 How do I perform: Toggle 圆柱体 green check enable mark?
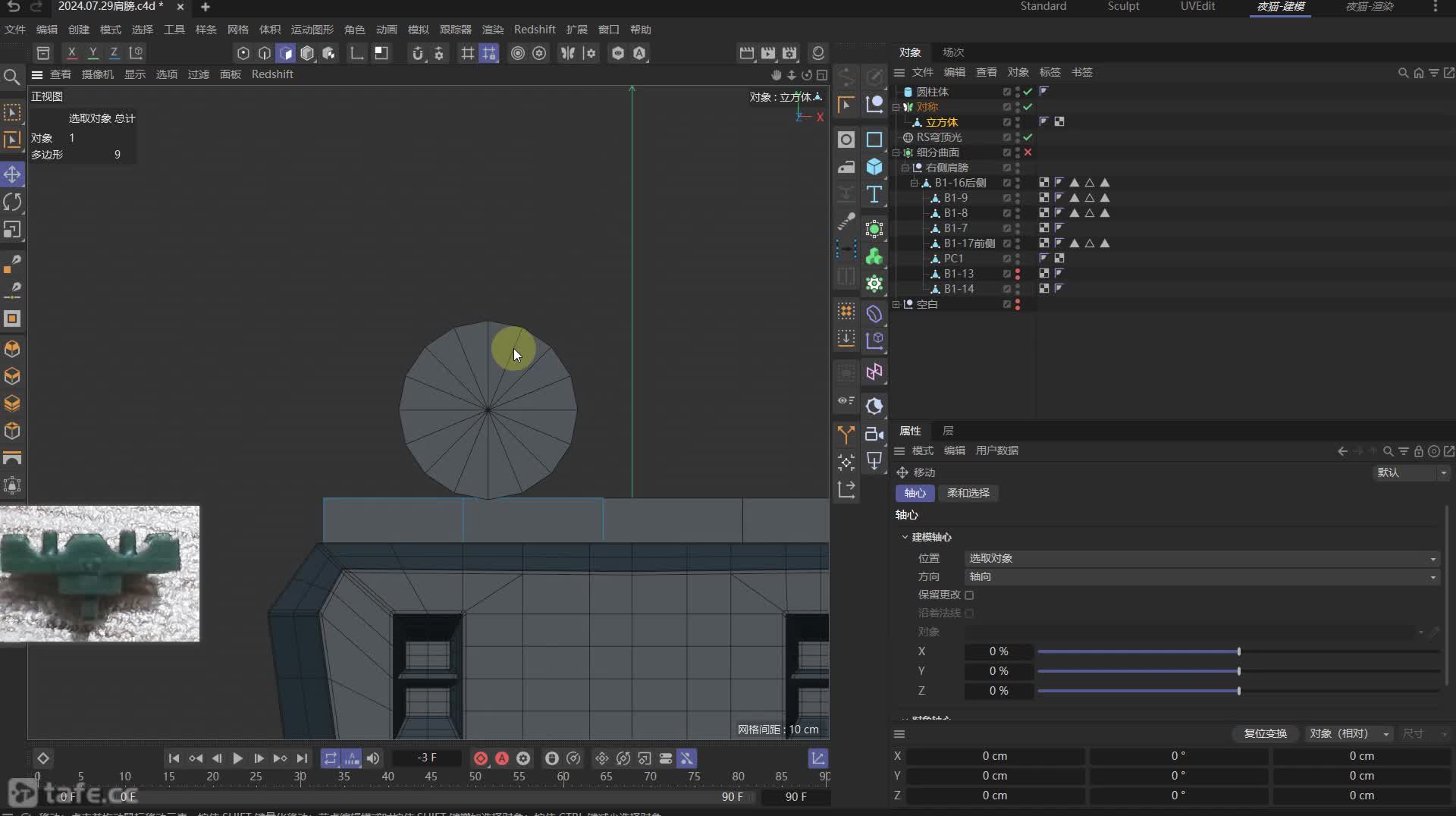coord(1028,92)
